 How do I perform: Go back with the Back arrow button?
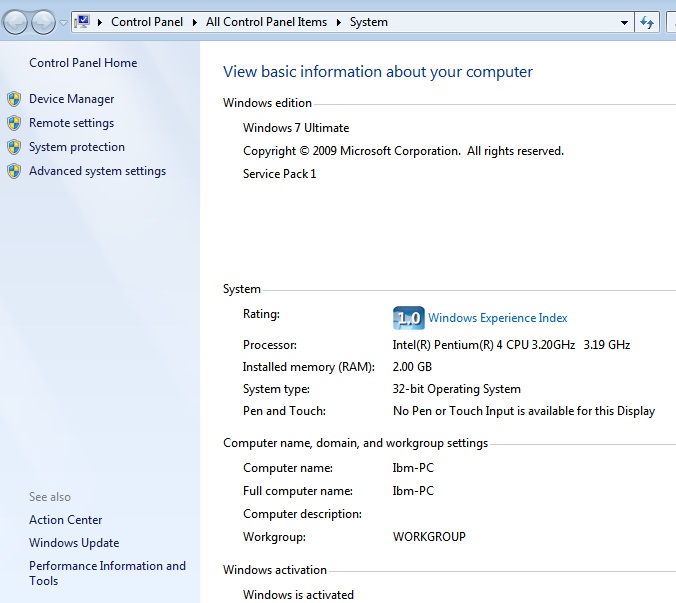(x=16, y=22)
